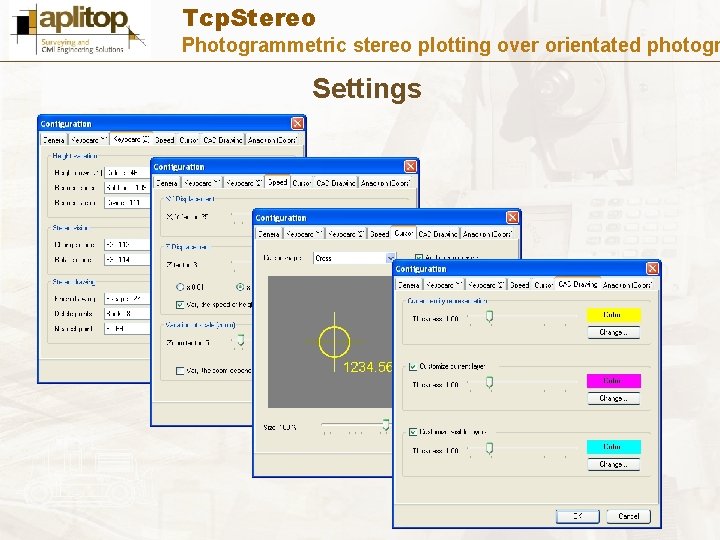Open CAD Drawing tab in the Speed window
This screenshot has width=720, height=540.
click(x=336, y=183)
